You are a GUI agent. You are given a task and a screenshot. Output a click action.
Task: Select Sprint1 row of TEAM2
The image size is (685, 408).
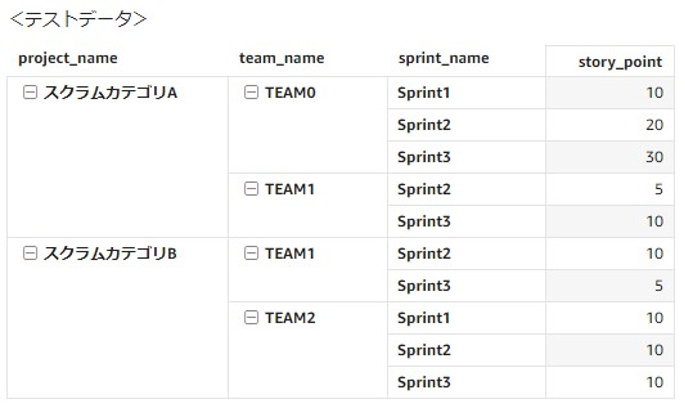[424, 317]
